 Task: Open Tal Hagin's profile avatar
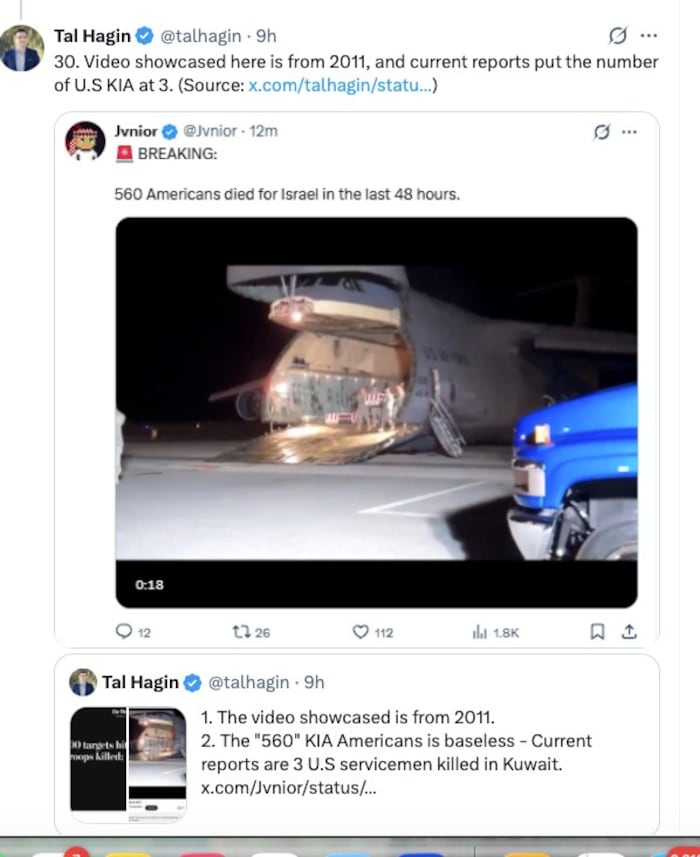[22, 42]
